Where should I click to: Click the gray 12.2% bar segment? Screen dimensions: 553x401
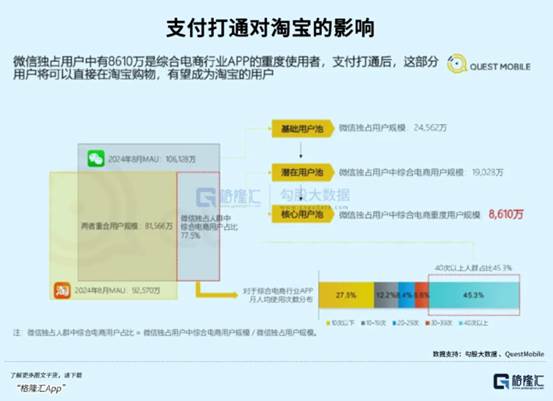[x=386, y=295]
